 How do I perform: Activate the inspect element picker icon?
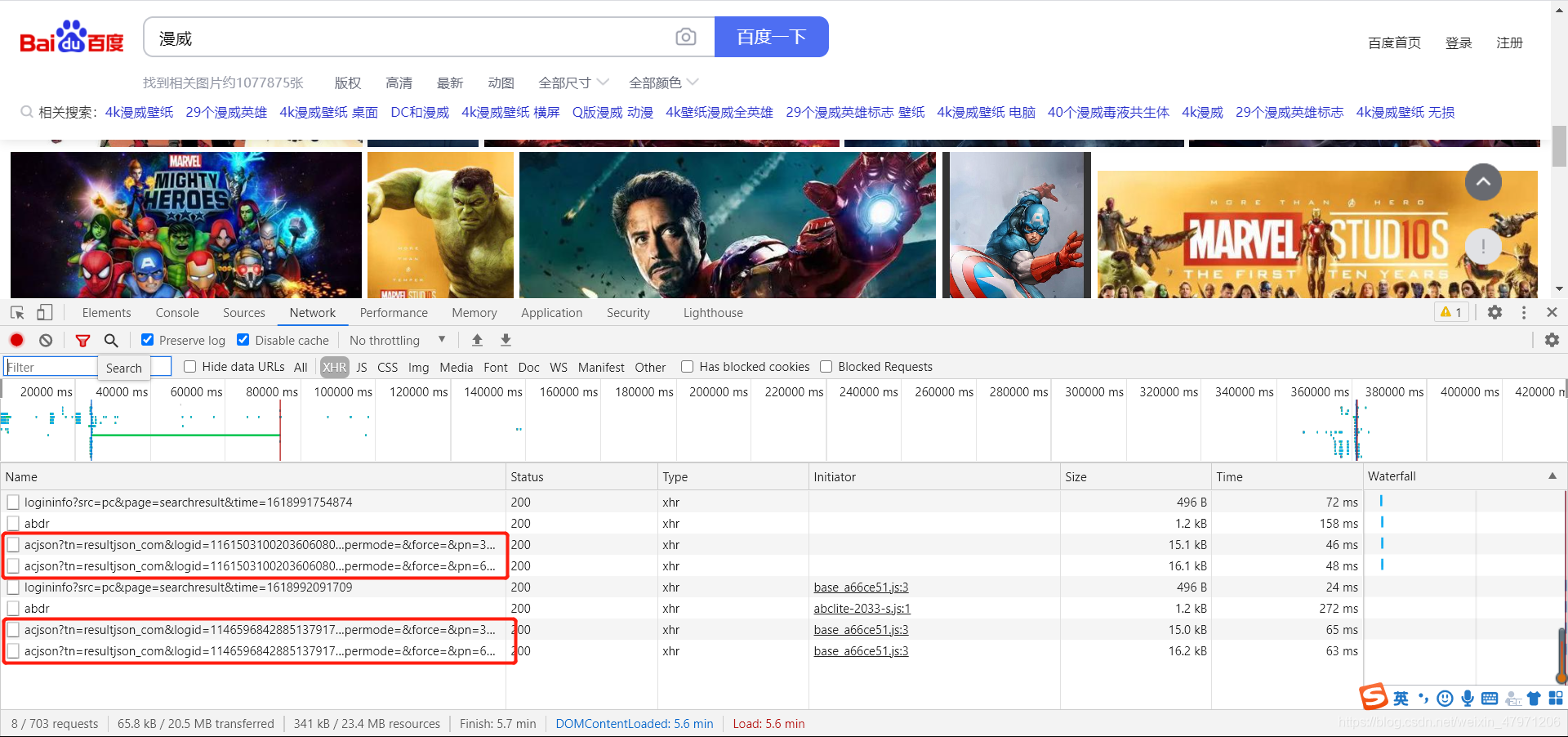(x=17, y=312)
